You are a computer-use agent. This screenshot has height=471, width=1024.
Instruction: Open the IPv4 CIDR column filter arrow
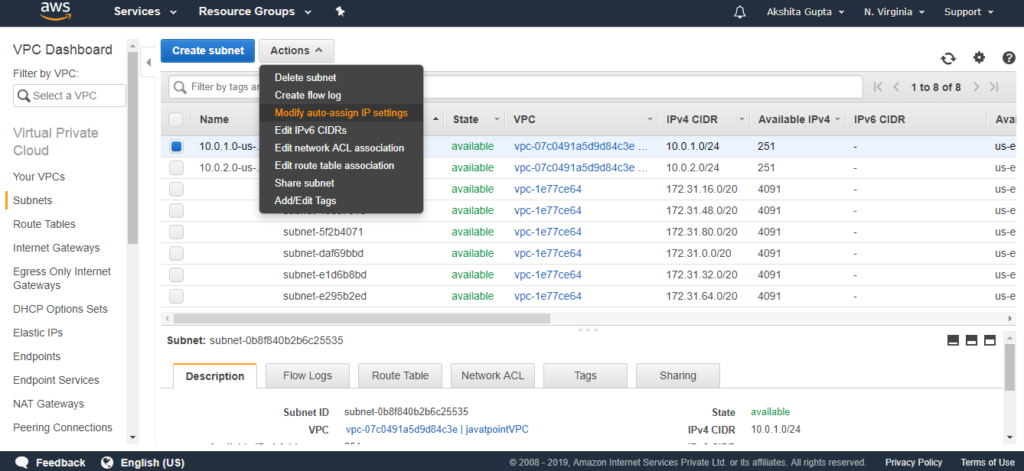pos(742,120)
